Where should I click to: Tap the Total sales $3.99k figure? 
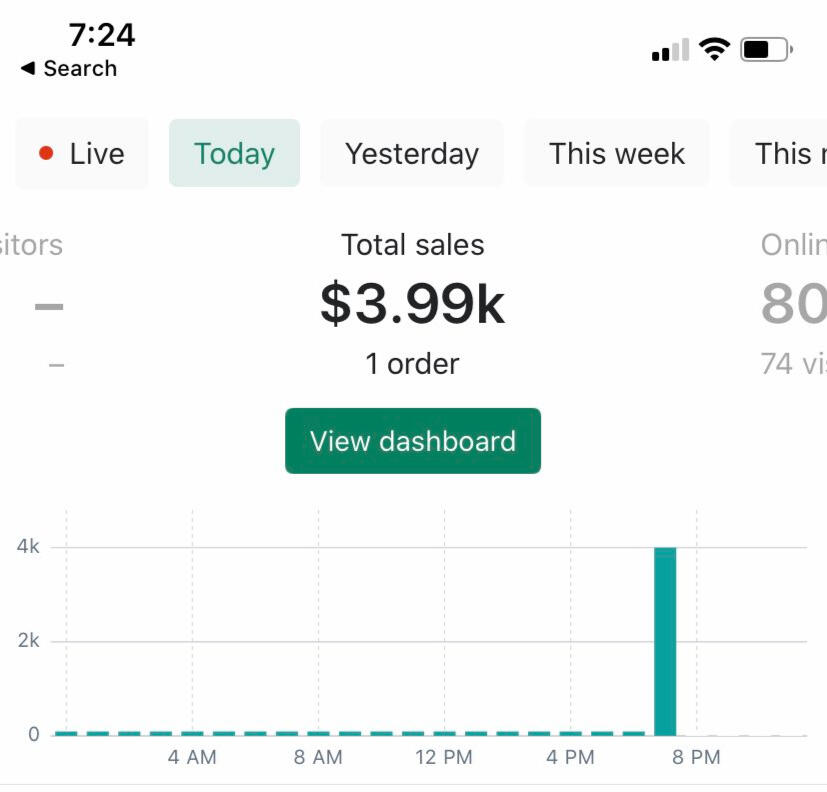point(412,304)
